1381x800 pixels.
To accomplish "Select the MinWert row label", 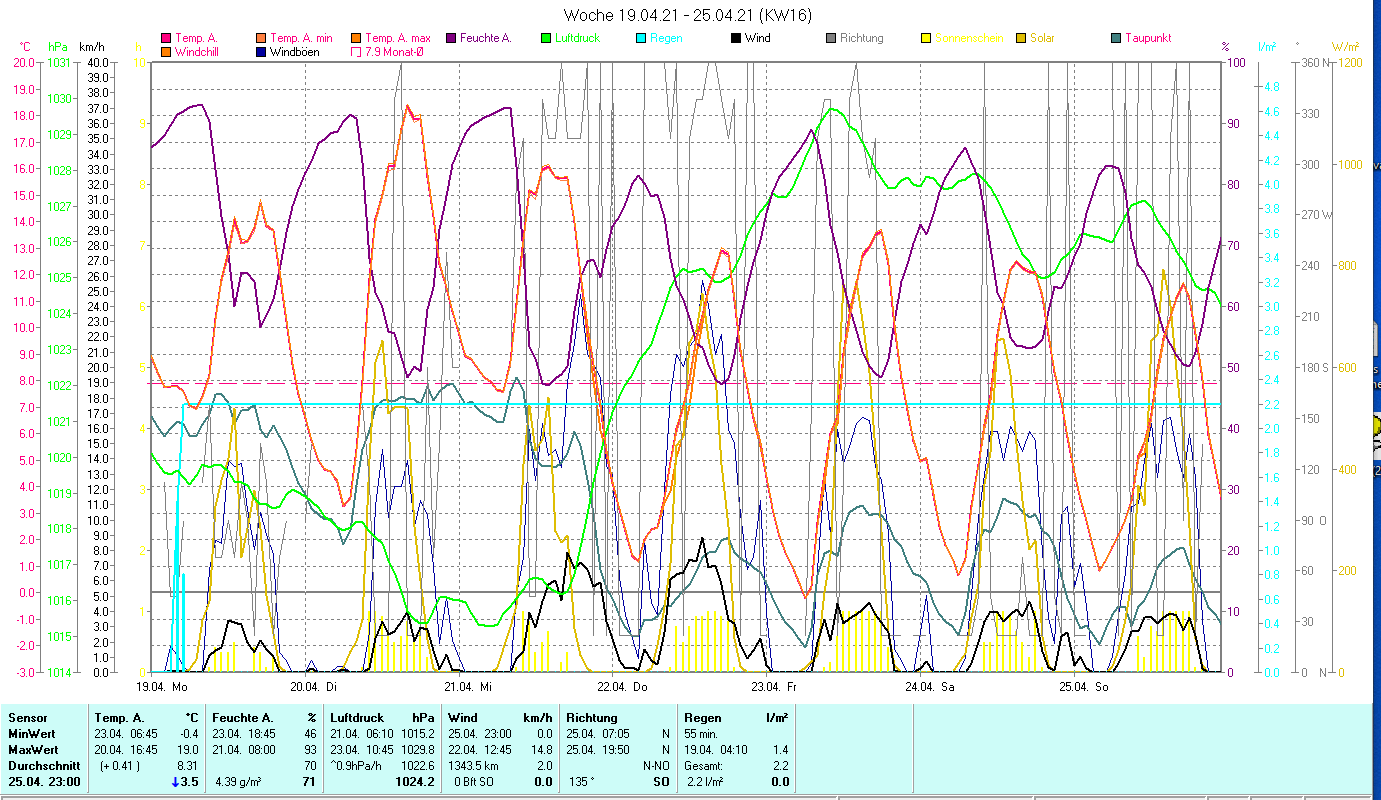I will tap(33, 734).
